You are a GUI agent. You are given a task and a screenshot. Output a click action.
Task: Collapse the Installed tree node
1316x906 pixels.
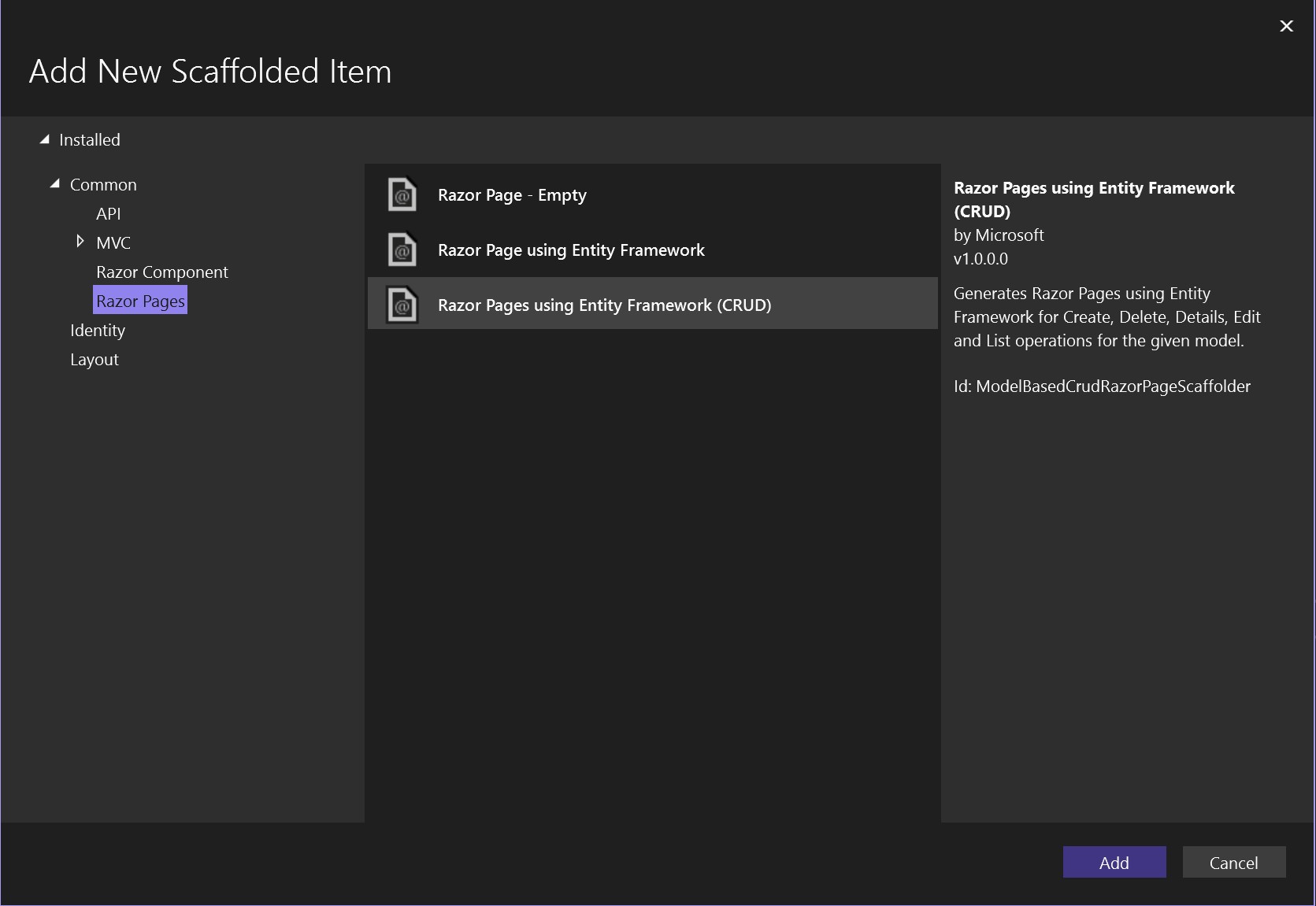click(45, 139)
